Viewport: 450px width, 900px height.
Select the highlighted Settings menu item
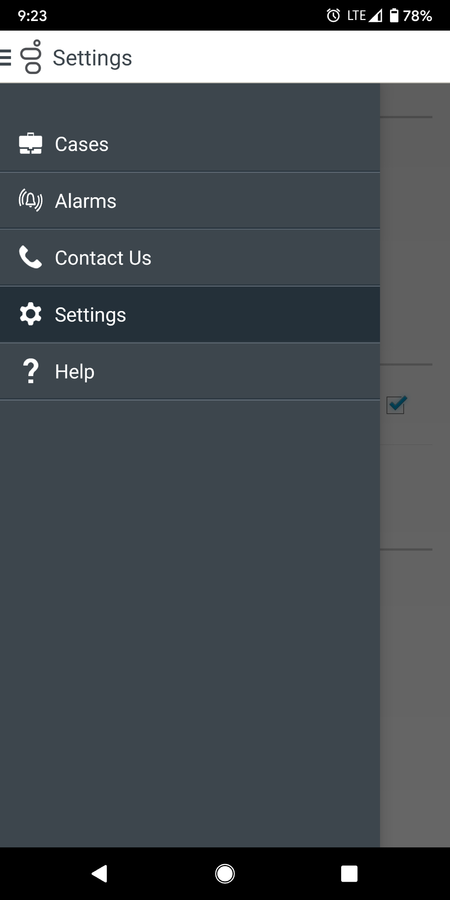190,315
